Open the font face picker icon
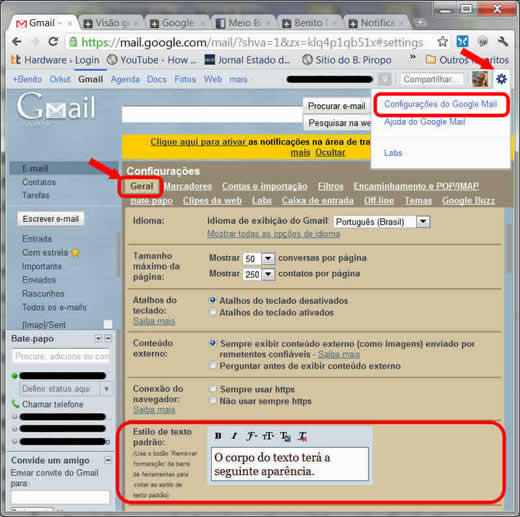Image resolution: width=520 pixels, height=517 pixels. tap(251, 436)
